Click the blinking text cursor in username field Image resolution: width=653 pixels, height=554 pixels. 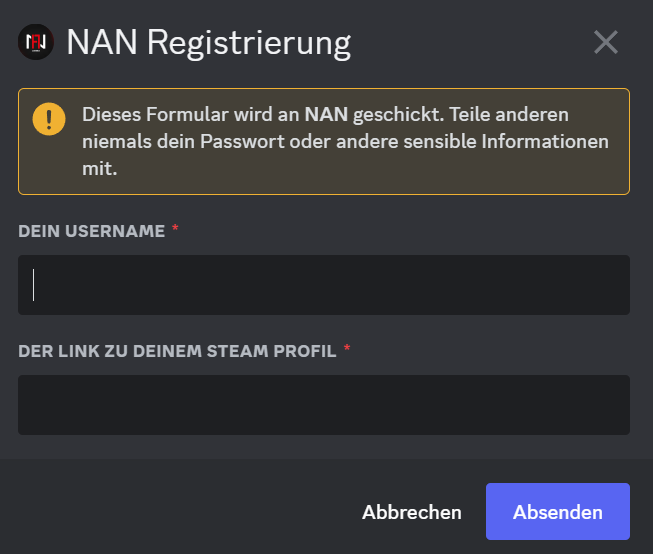click(33, 285)
